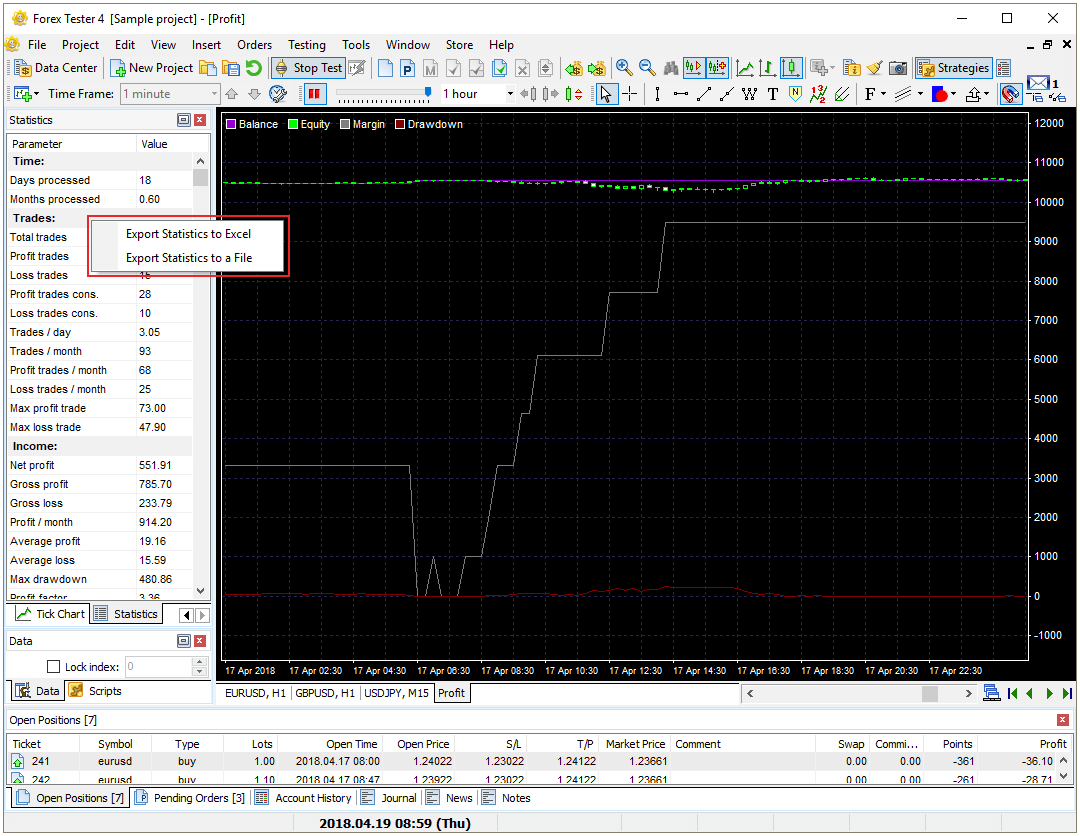Open the File menu

[x=37, y=45]
